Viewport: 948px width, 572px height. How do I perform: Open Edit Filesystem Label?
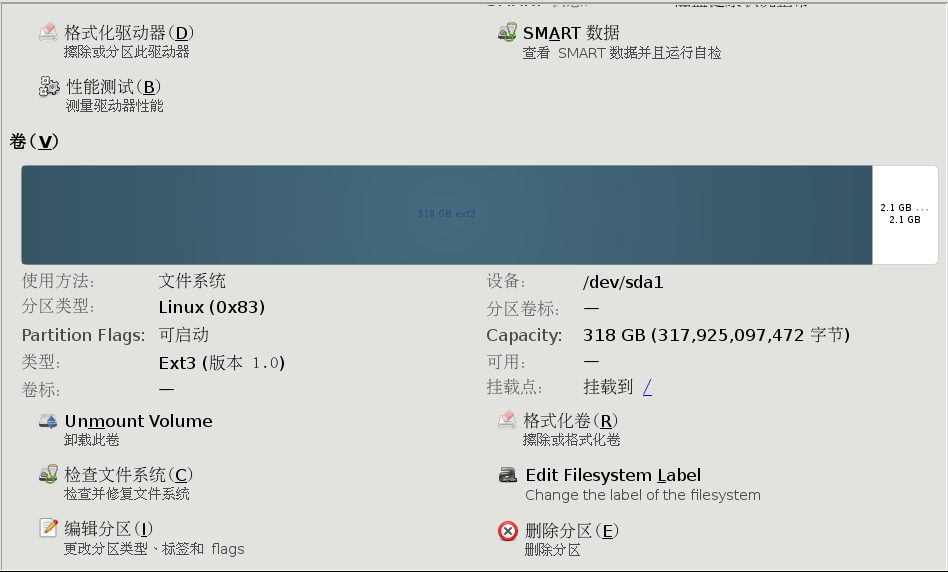point(613,475)
